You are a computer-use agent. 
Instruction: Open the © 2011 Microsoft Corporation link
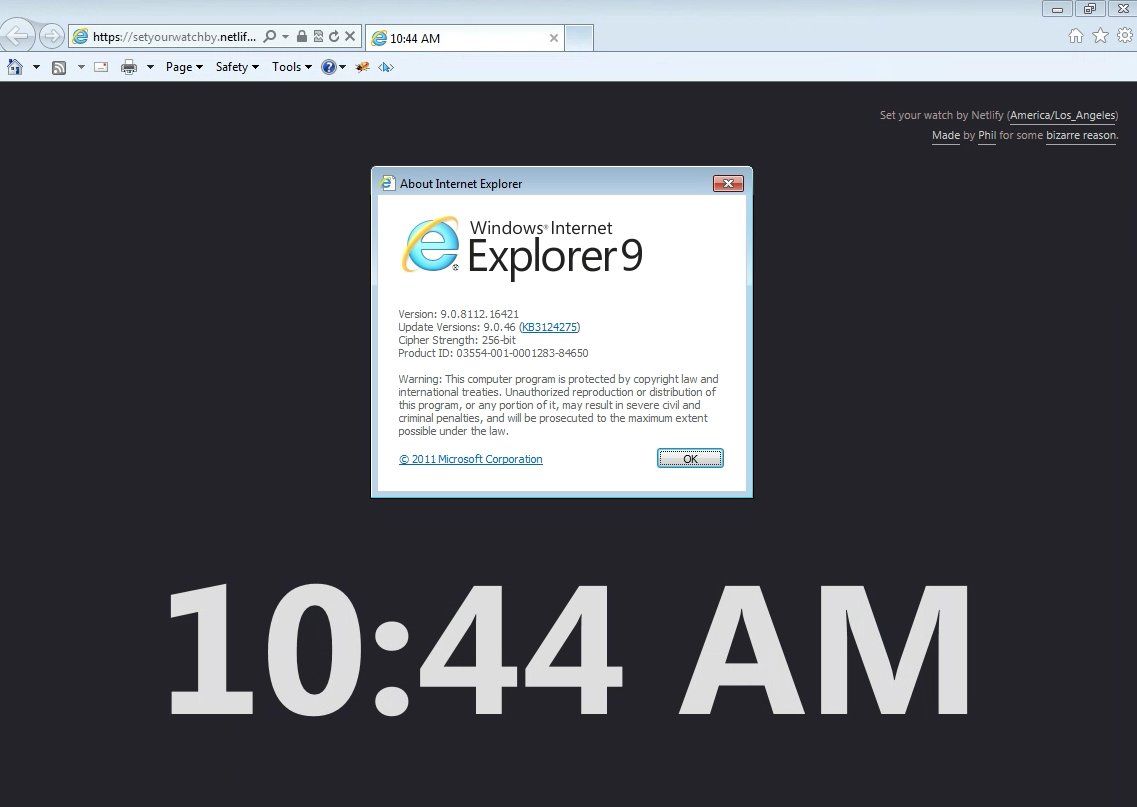[x=471, y=459]
